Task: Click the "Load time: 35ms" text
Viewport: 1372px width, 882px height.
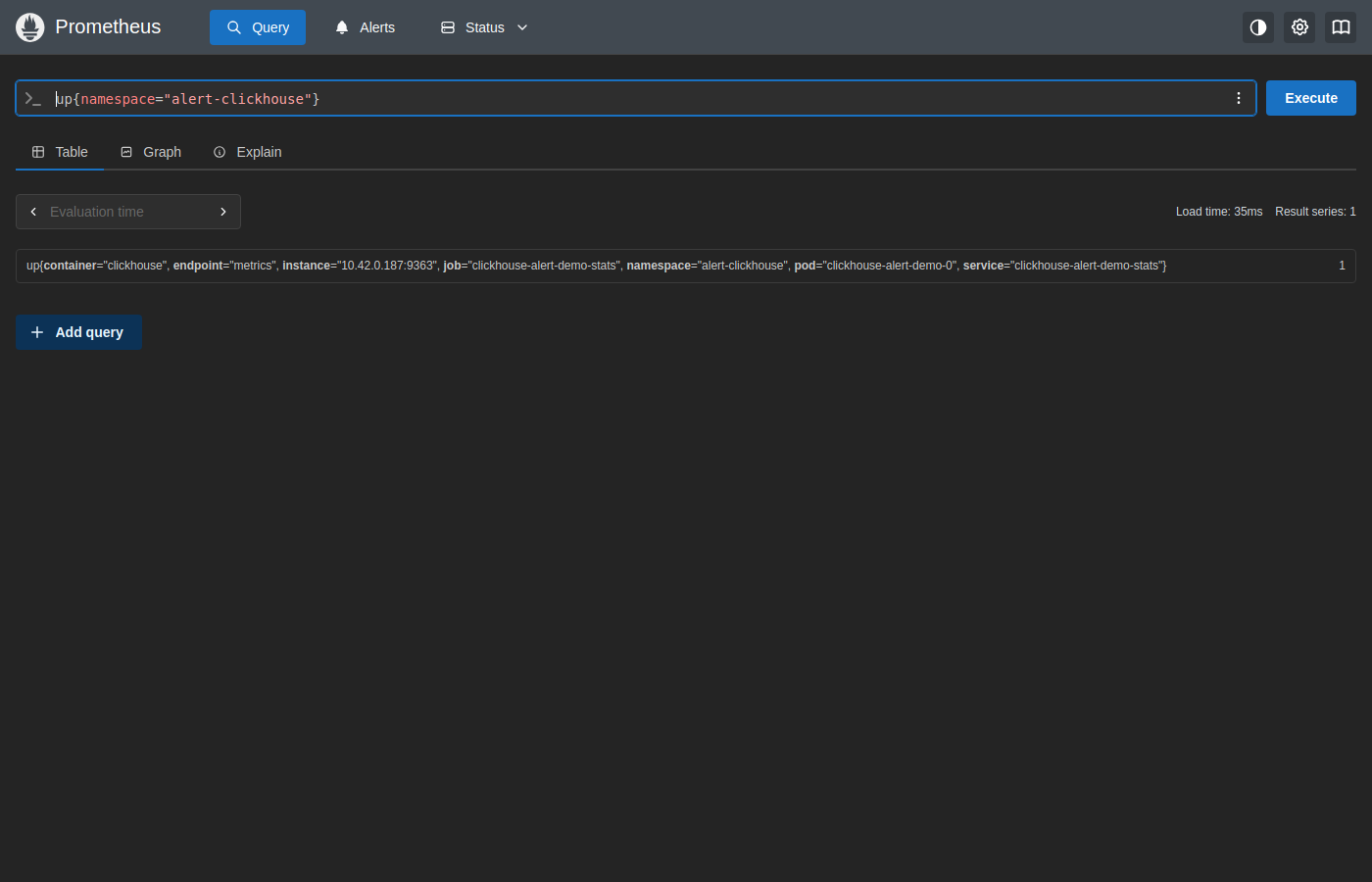Action: pyautogui.click(x=1219, y=212)
